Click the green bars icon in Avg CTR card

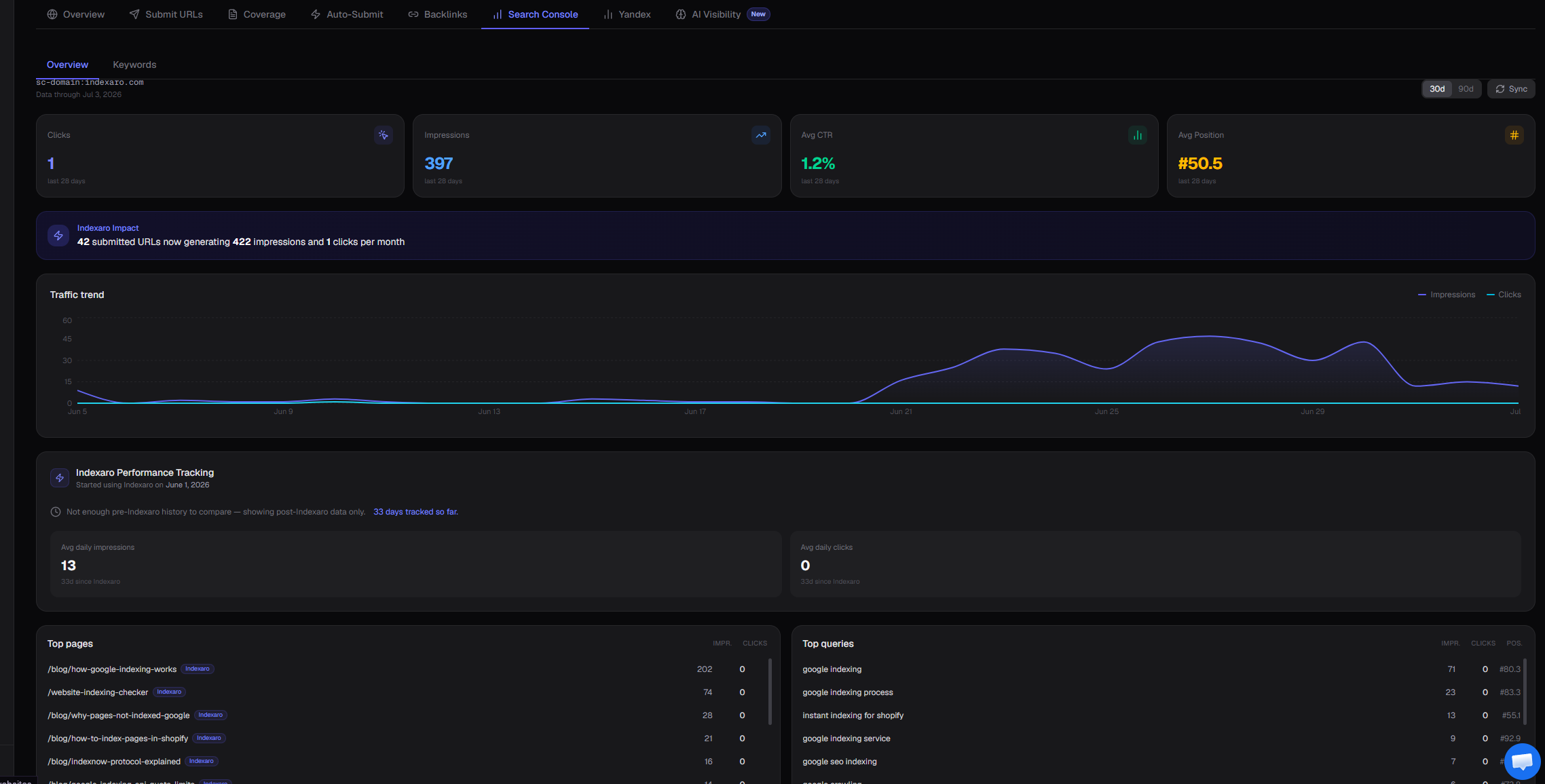(1138, 135)
